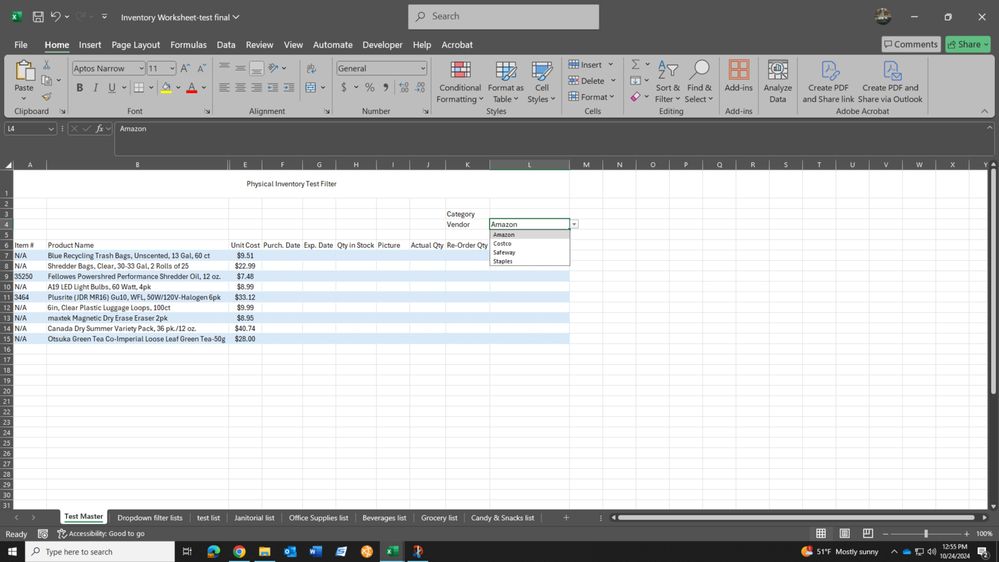Click the Comma Style icon
This screenshot has width=999, height=562.
[x=385, y=88]
